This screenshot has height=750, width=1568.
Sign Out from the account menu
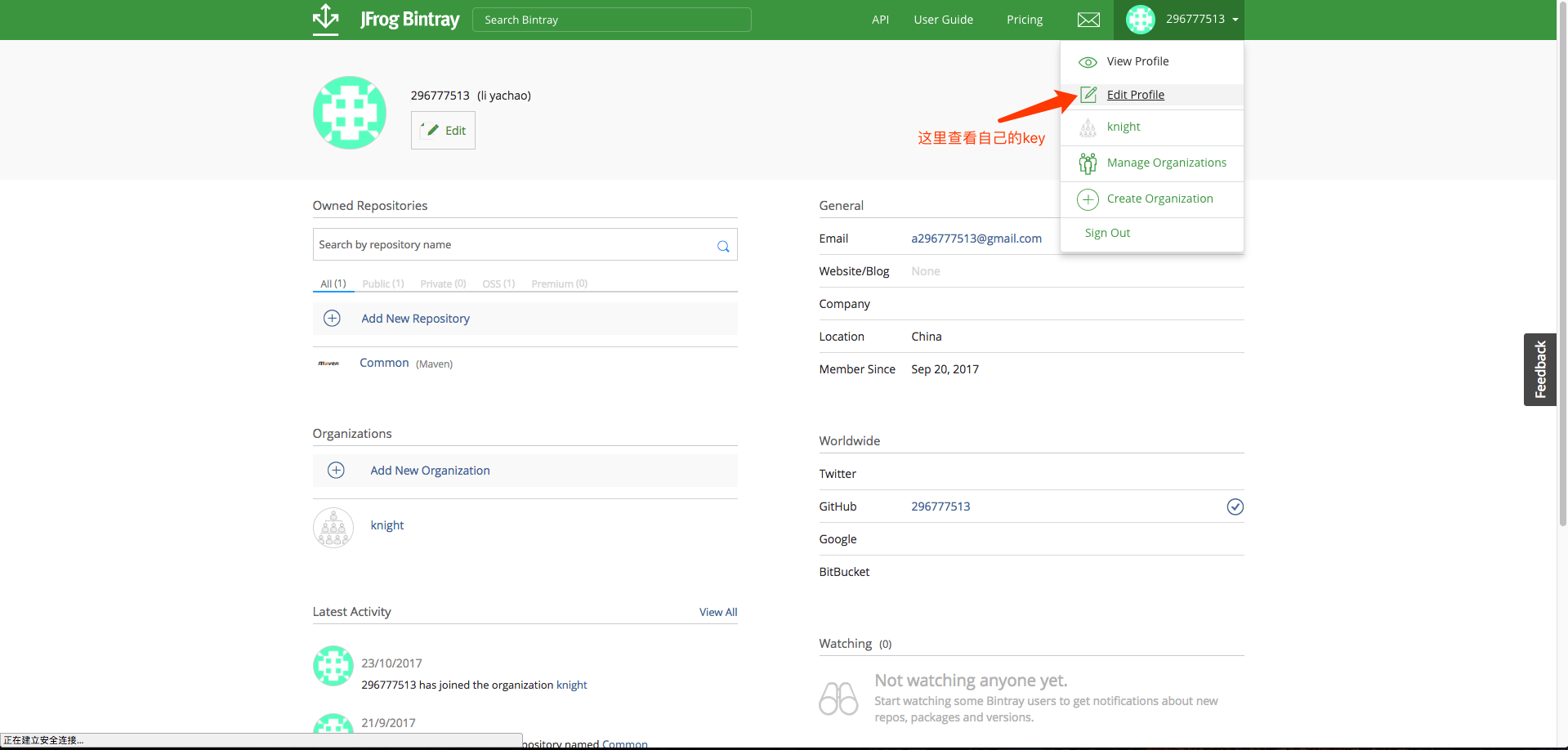pos(1107,233)
